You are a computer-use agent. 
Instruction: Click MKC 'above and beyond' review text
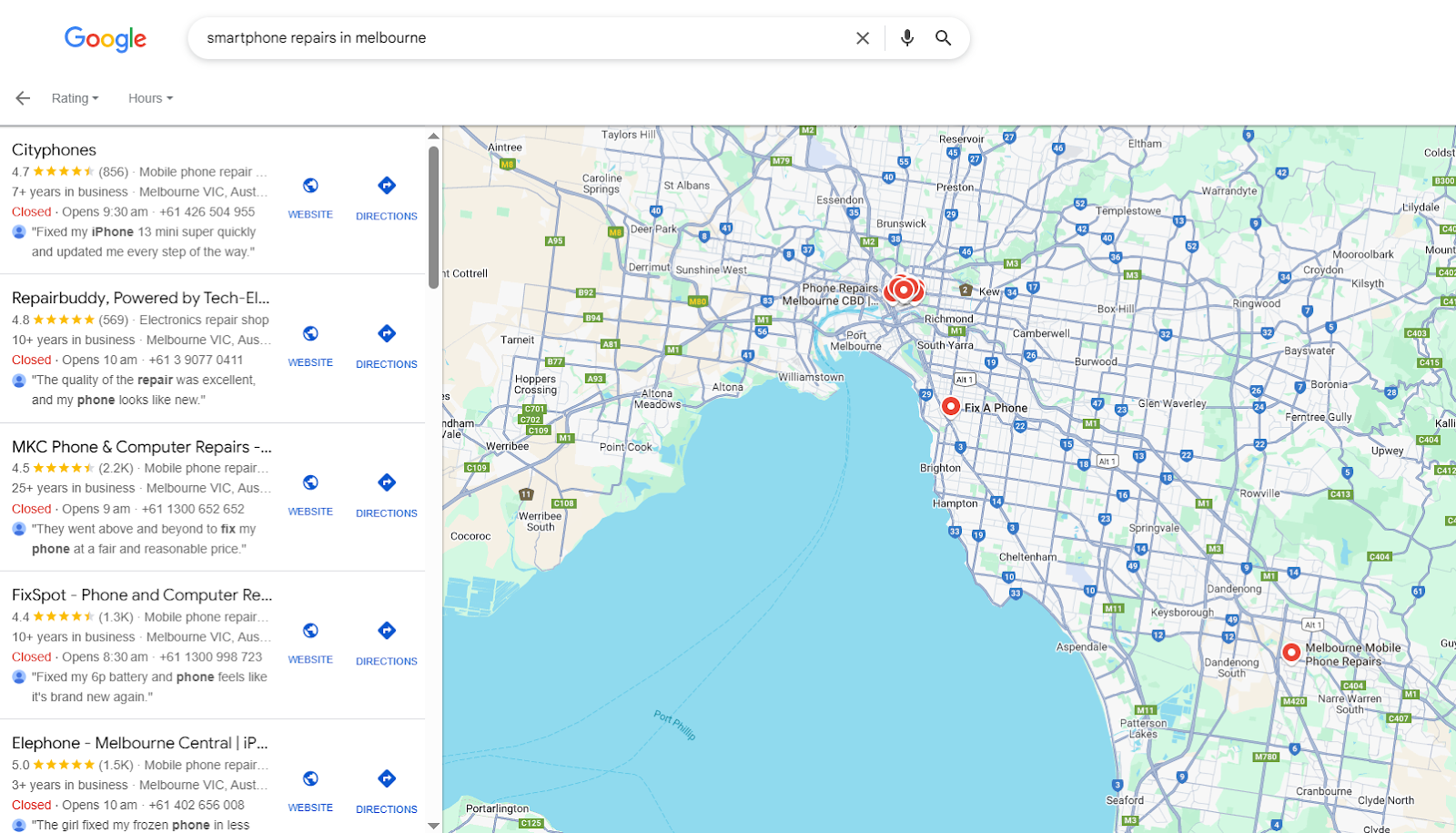click(144, 539)
